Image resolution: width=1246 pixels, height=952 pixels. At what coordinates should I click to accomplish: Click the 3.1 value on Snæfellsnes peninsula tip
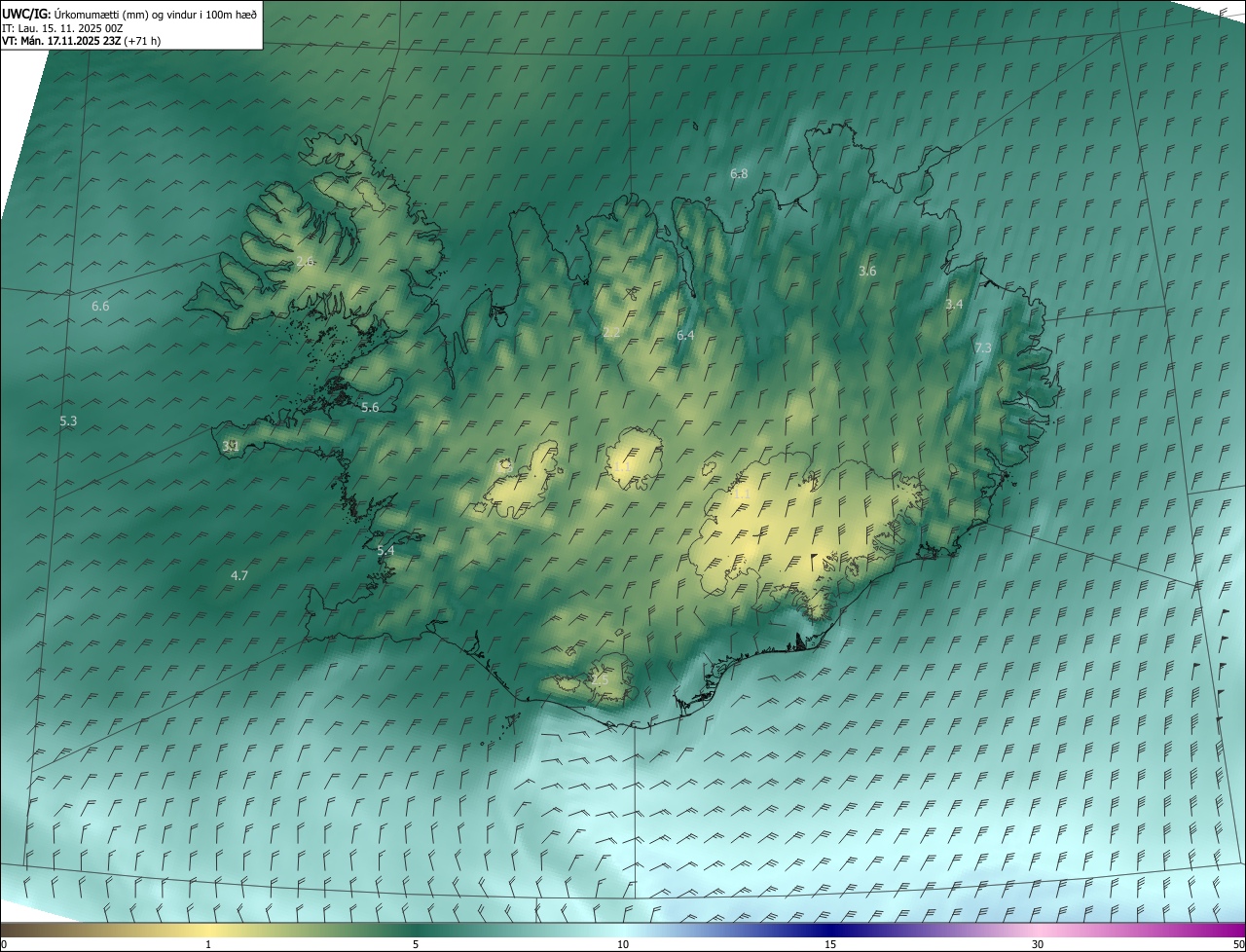tap(231, 446)
